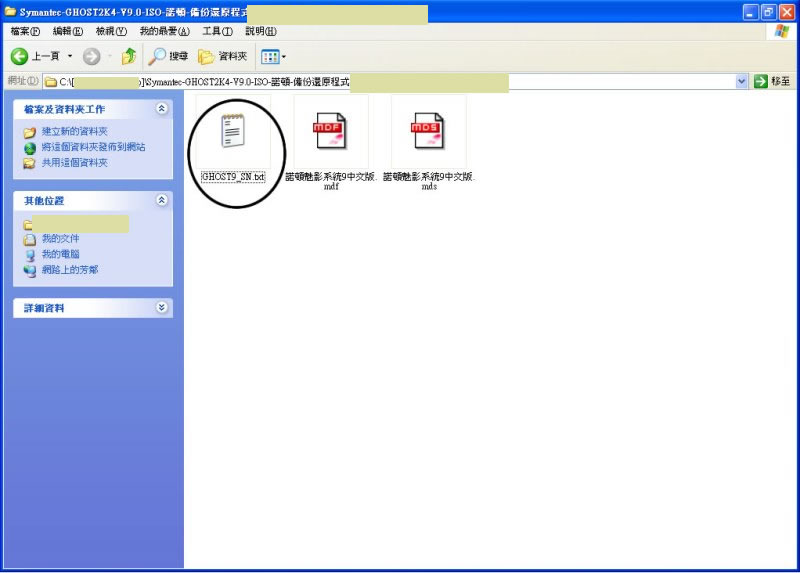The image size is (800, 573).
Task: Click the .mds file name label
Action: pyautogui.click(x=429, y=181)
